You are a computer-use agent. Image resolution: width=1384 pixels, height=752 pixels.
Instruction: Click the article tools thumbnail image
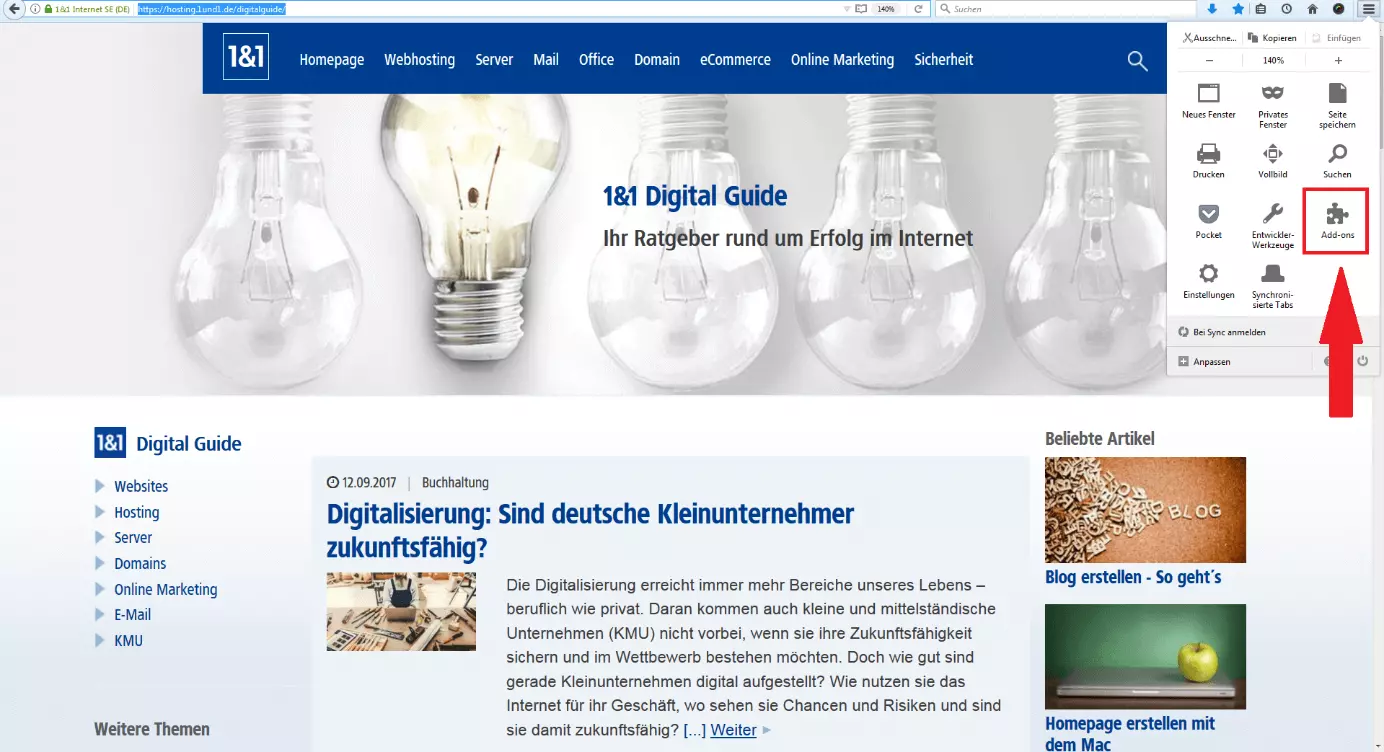(401, 612)
